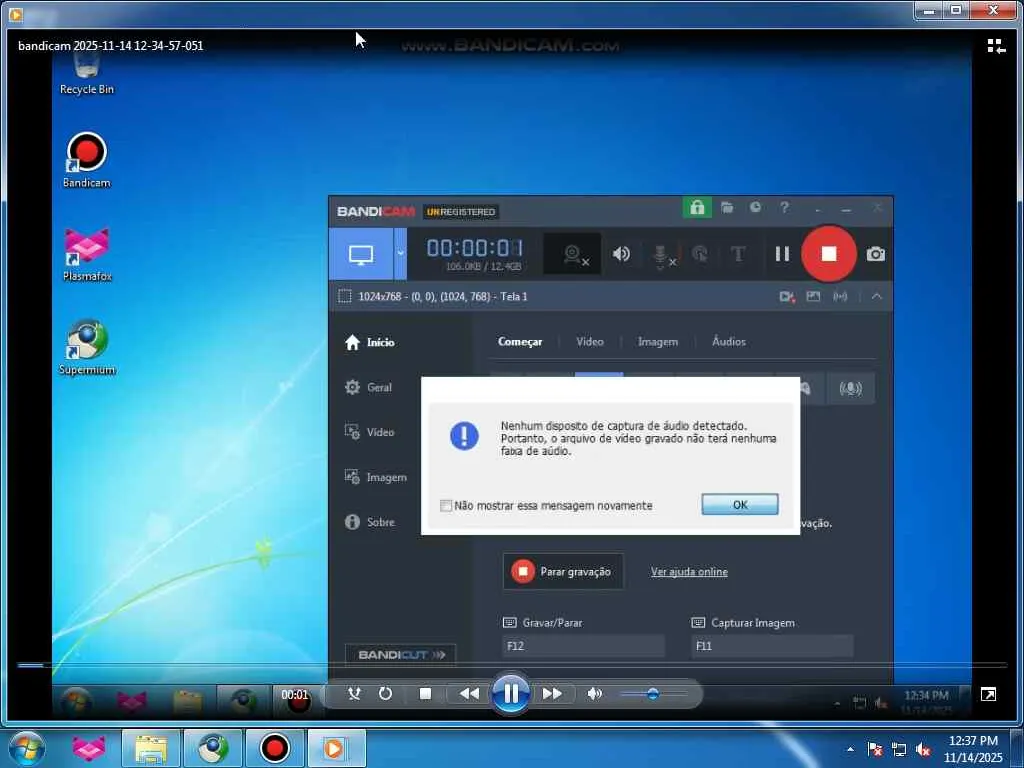Click the Bandicam camera screenshot icon
The image size is (1024, 768).
(x=876, y=253)
